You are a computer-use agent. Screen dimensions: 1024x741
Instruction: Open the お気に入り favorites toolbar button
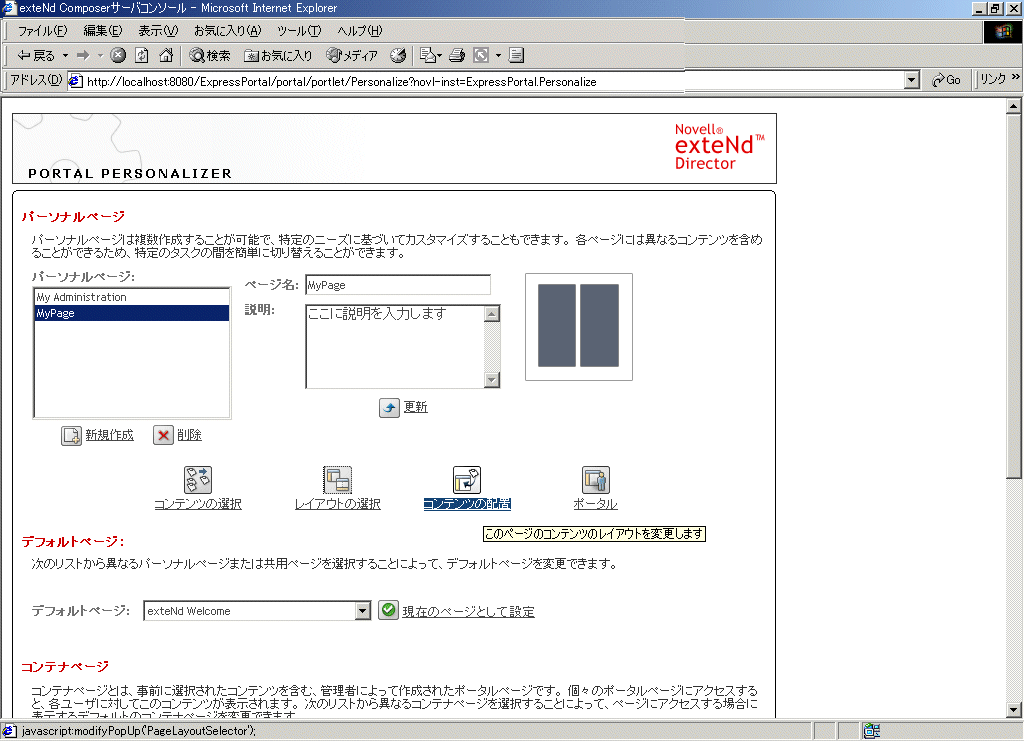pyautogui.click(x=278, y=55)
